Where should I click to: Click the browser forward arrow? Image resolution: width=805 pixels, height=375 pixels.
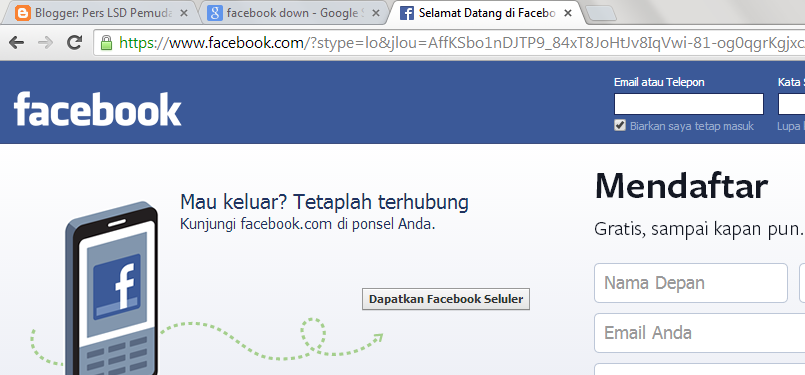46,42
